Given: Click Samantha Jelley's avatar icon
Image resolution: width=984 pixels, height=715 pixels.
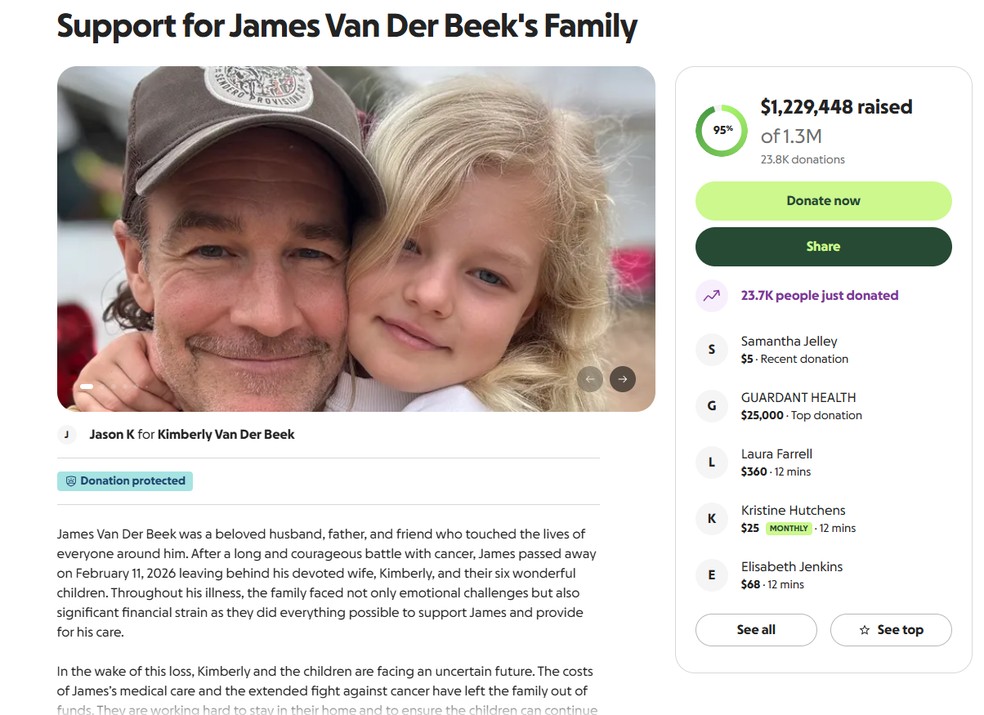Looking at the screenshot, I should coord(711,349).
